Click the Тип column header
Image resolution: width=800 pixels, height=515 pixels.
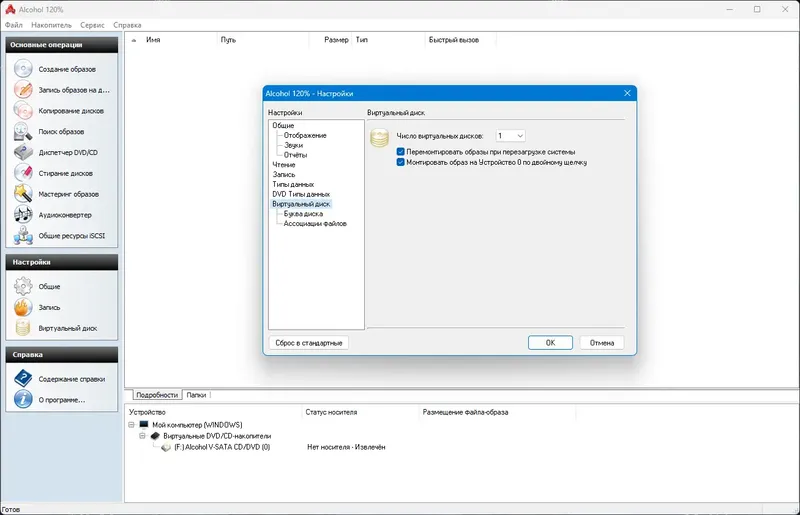(x=388, y=40)
